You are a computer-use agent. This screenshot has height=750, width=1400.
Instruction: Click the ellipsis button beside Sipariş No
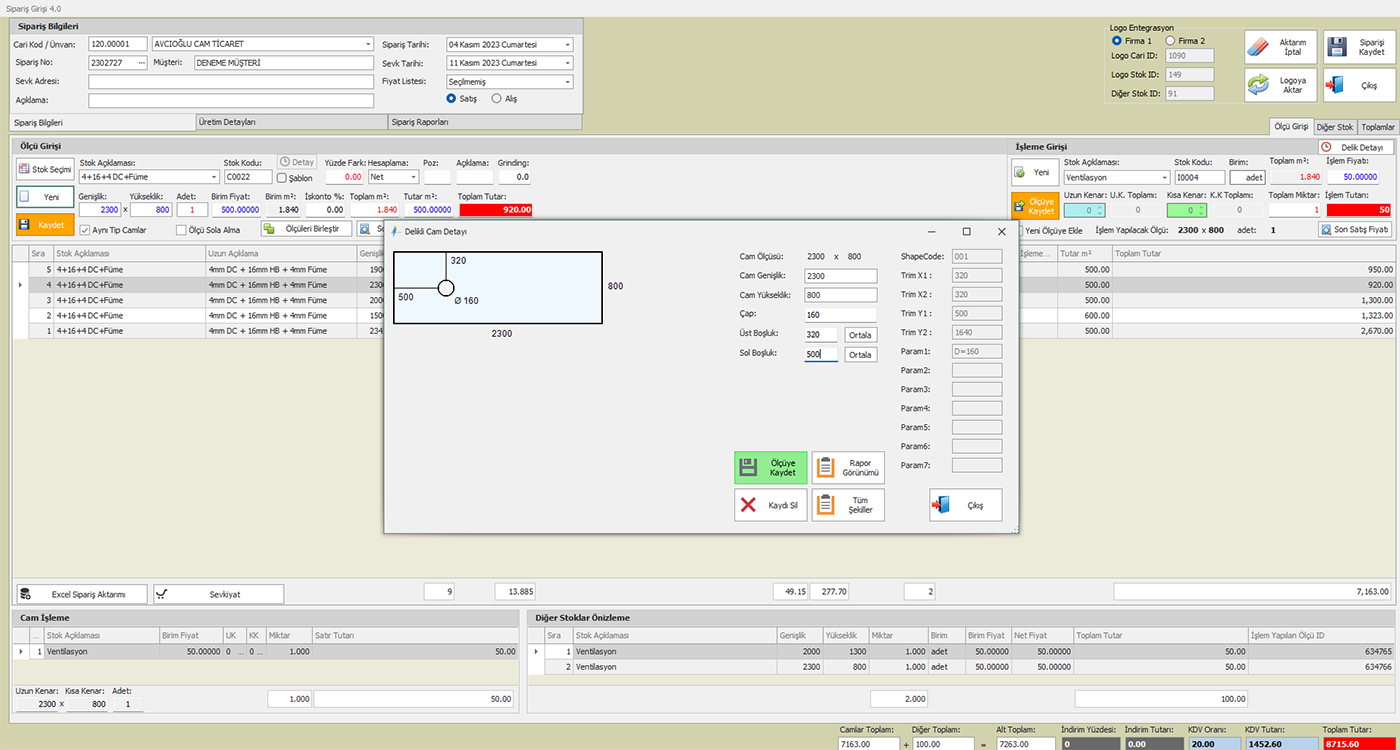[x=141, y=63]
